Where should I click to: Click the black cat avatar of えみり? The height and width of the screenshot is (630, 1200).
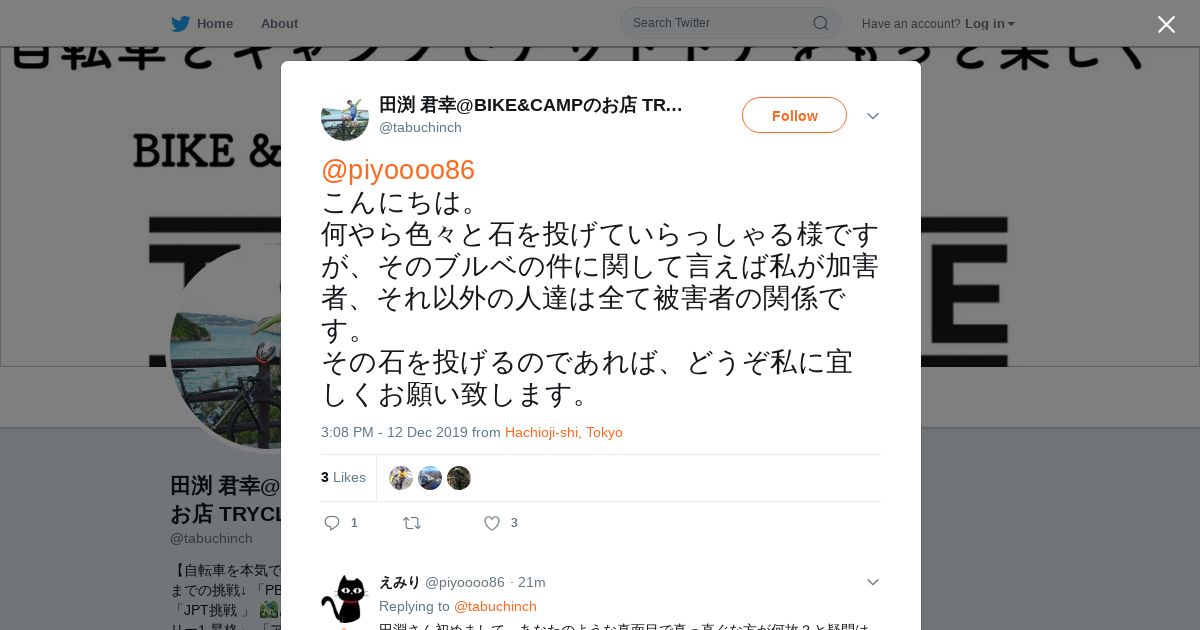pos(345,599)
